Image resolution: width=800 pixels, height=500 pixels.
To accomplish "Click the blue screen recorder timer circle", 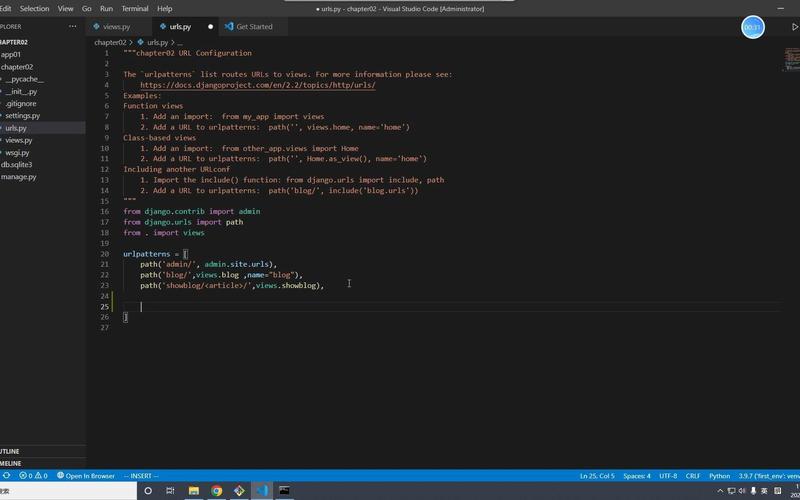I will point(753,27).
